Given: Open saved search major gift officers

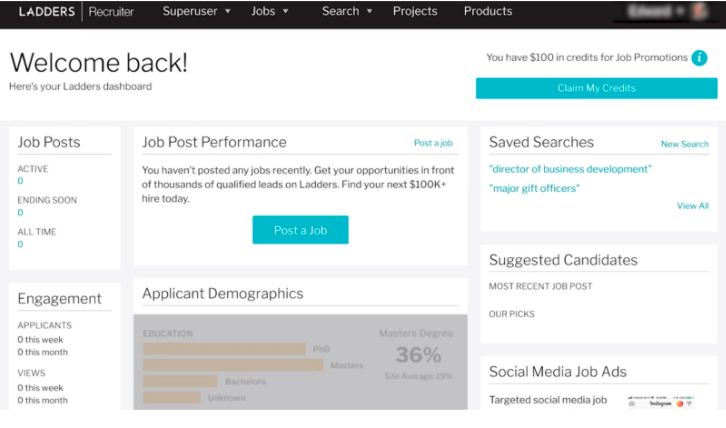Looking at the screenshot, I should (534, 188).
